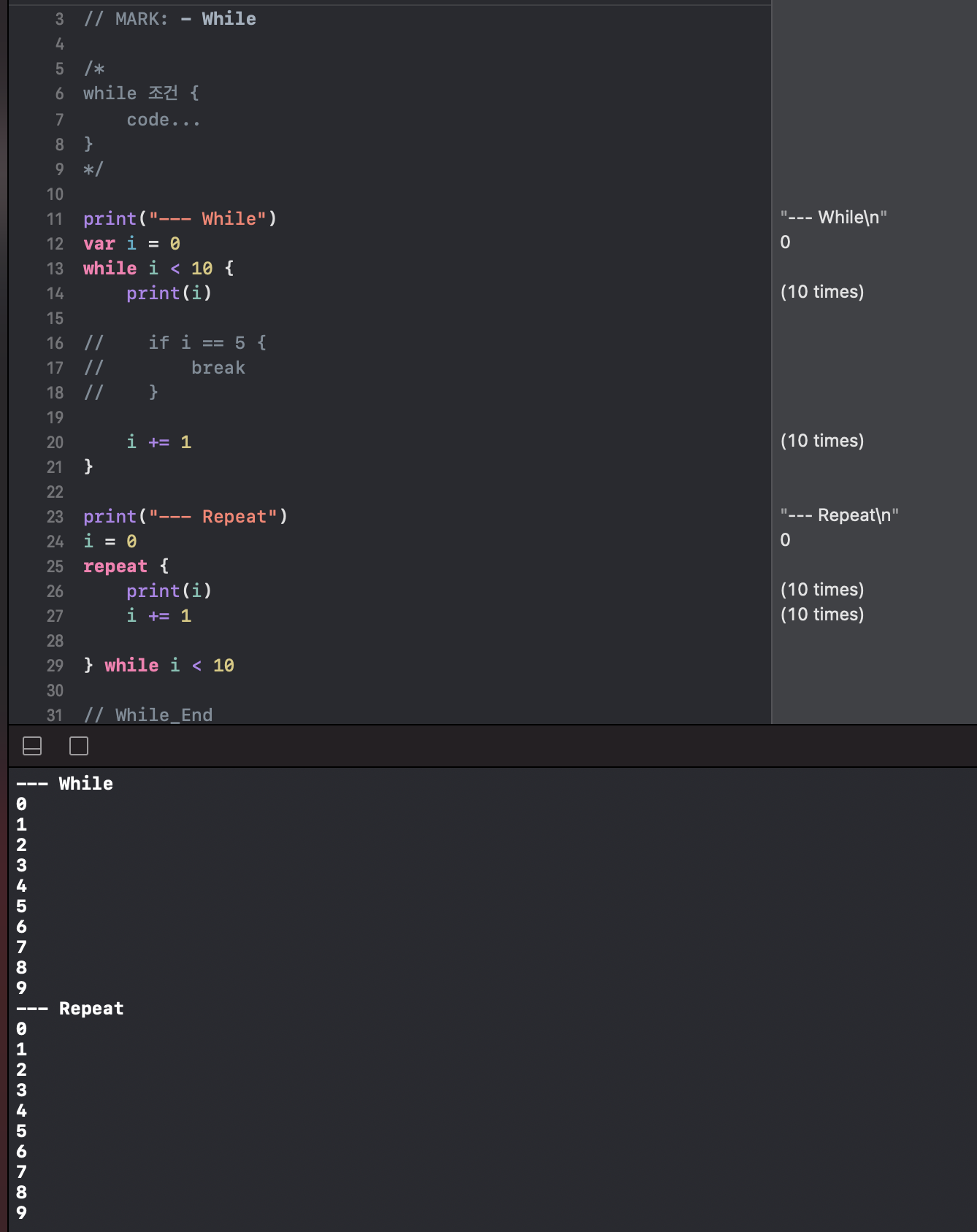Click the // While_End comment
The height and width of the screenshot is (1232, 977).
[x=147, y=715]
